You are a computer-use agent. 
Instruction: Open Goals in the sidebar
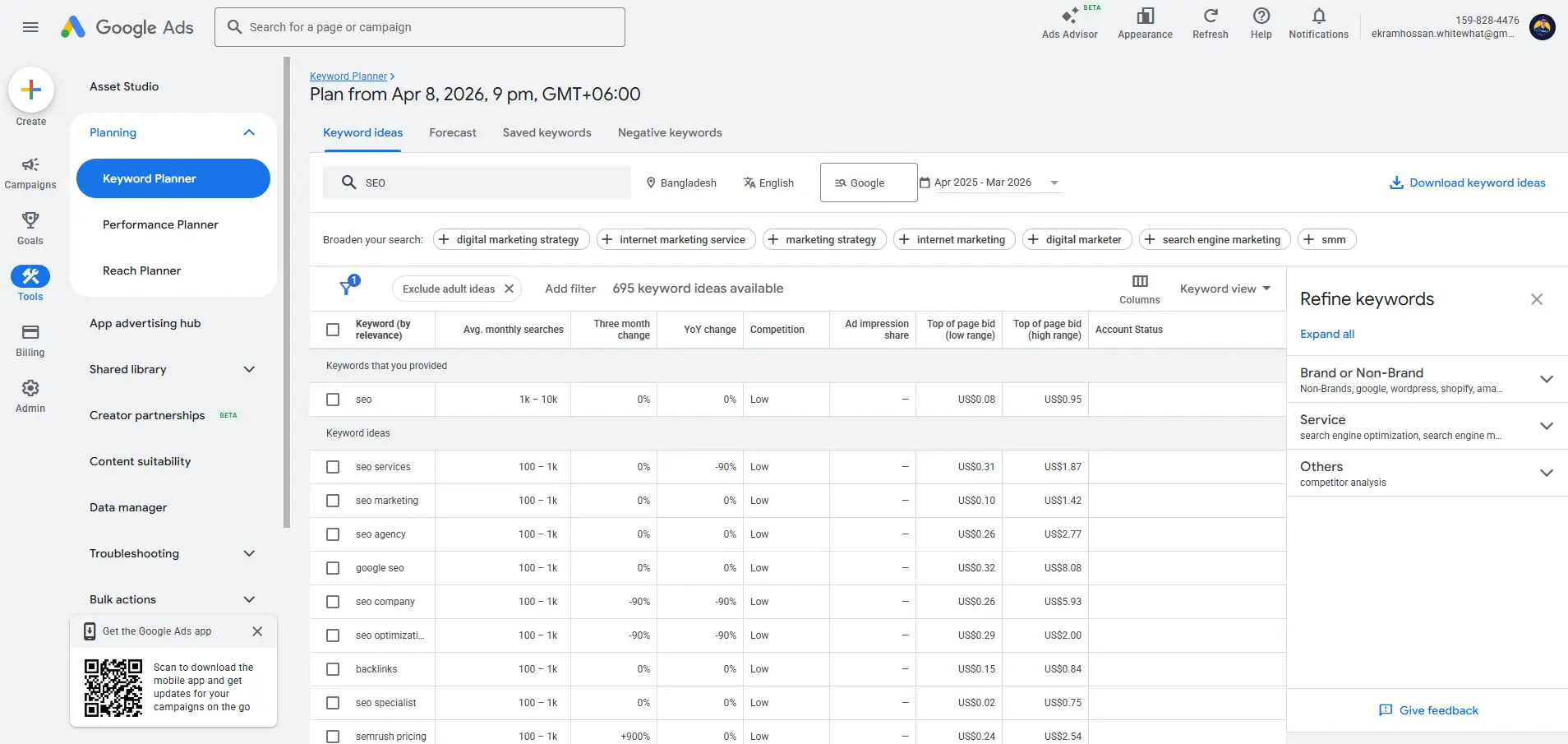click(30, 229)
